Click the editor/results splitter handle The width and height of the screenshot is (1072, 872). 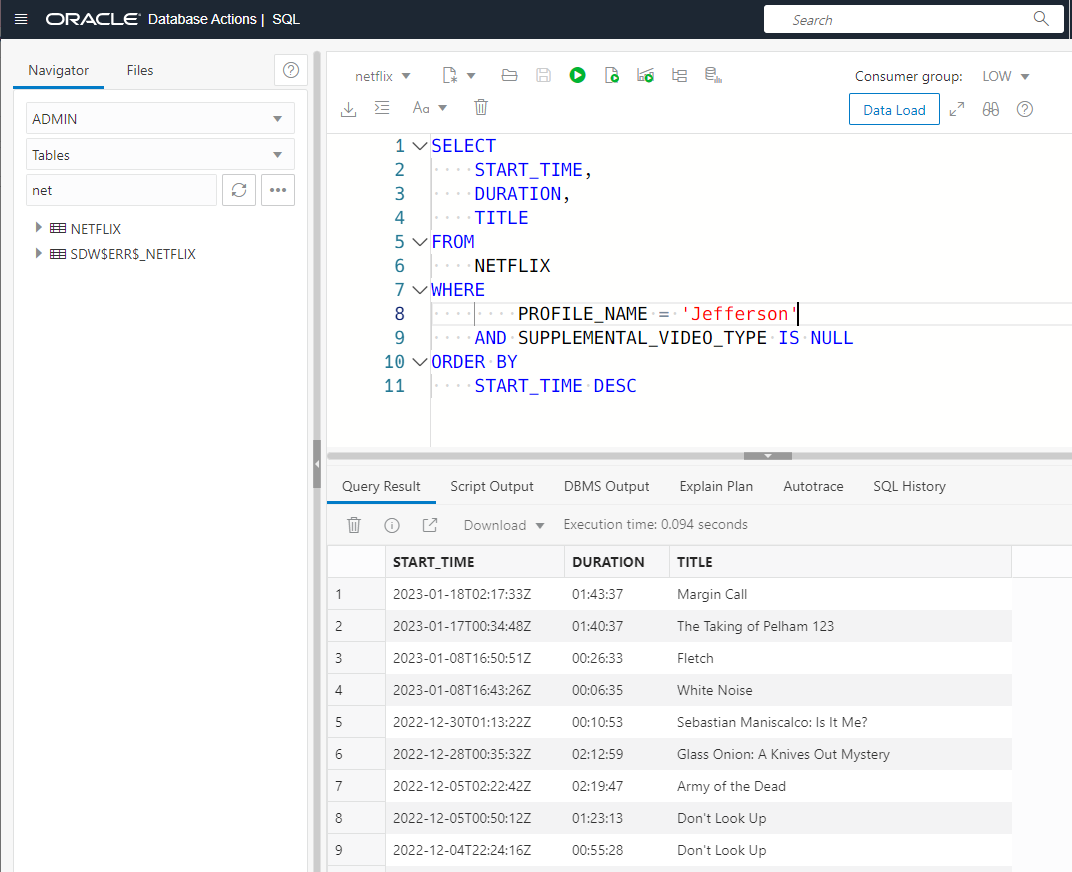[x=768, y=455]
